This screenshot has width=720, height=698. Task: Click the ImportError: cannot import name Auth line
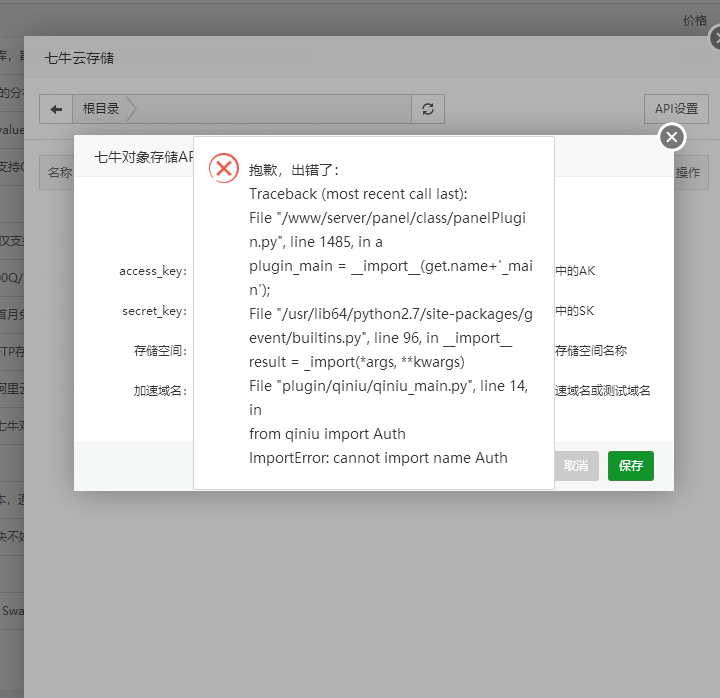point(378,458)
